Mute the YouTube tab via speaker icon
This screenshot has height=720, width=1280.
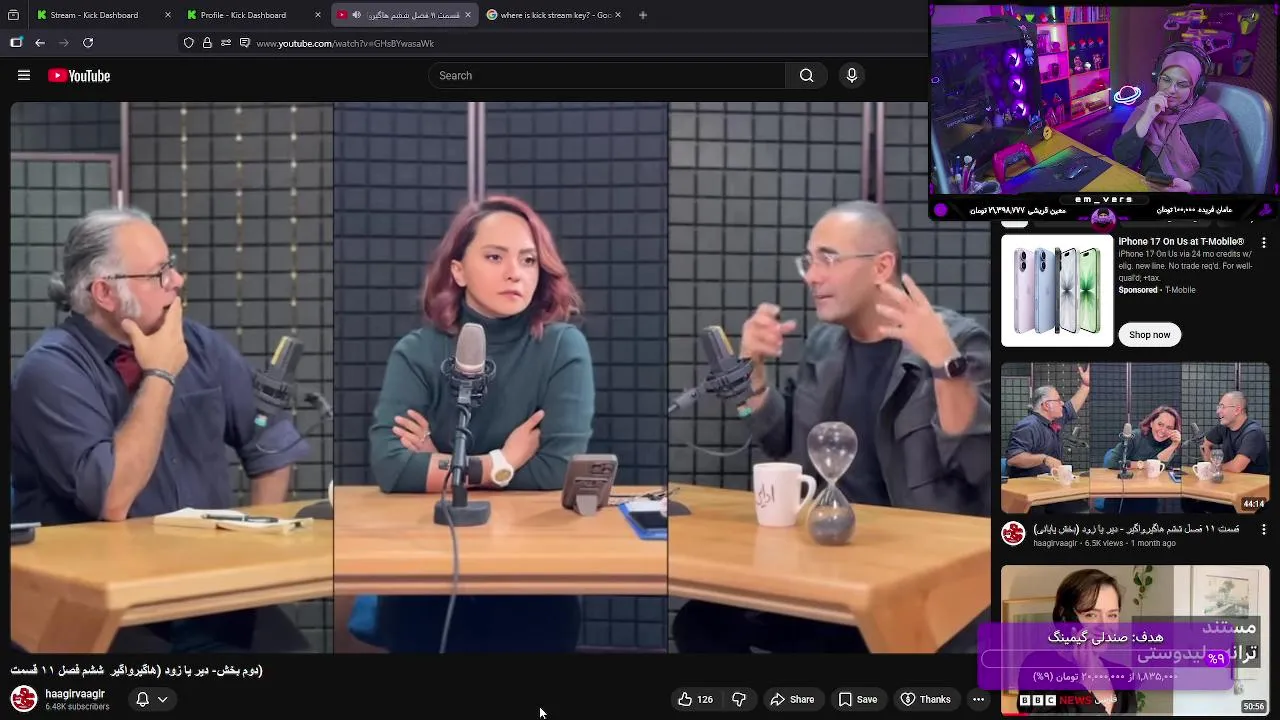(356, 15)
